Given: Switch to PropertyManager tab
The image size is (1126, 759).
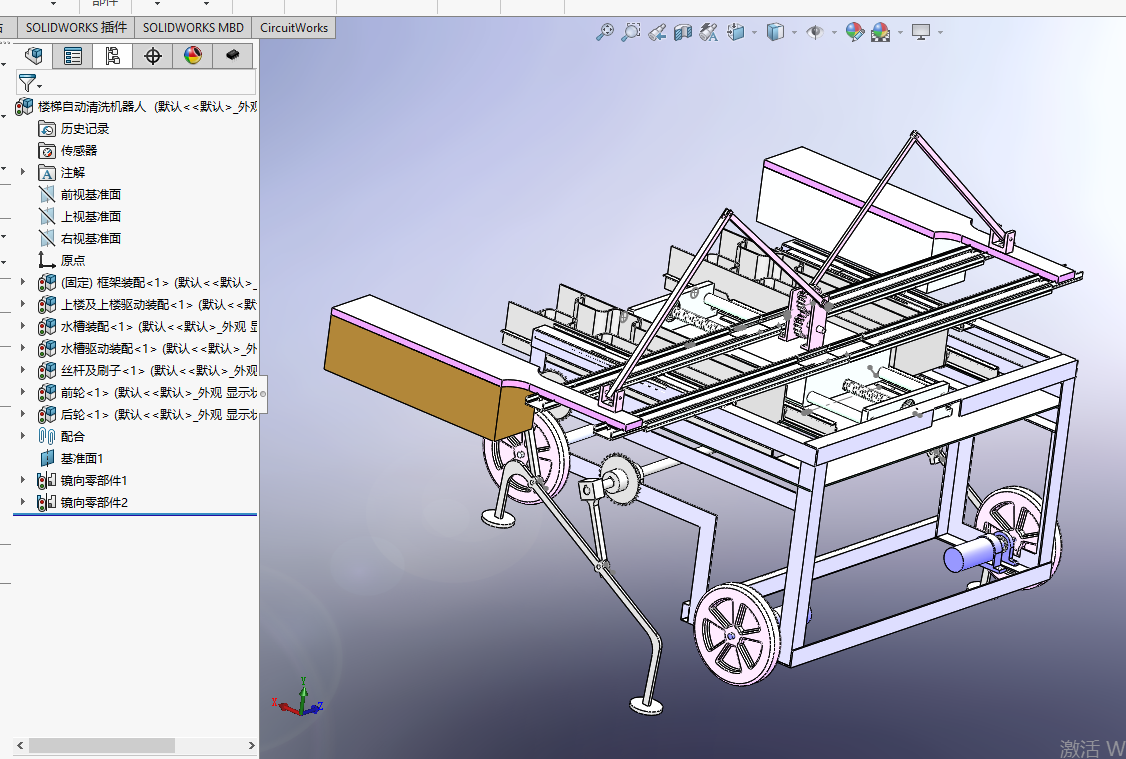Looking at the screenshot, I should [73, 56].
